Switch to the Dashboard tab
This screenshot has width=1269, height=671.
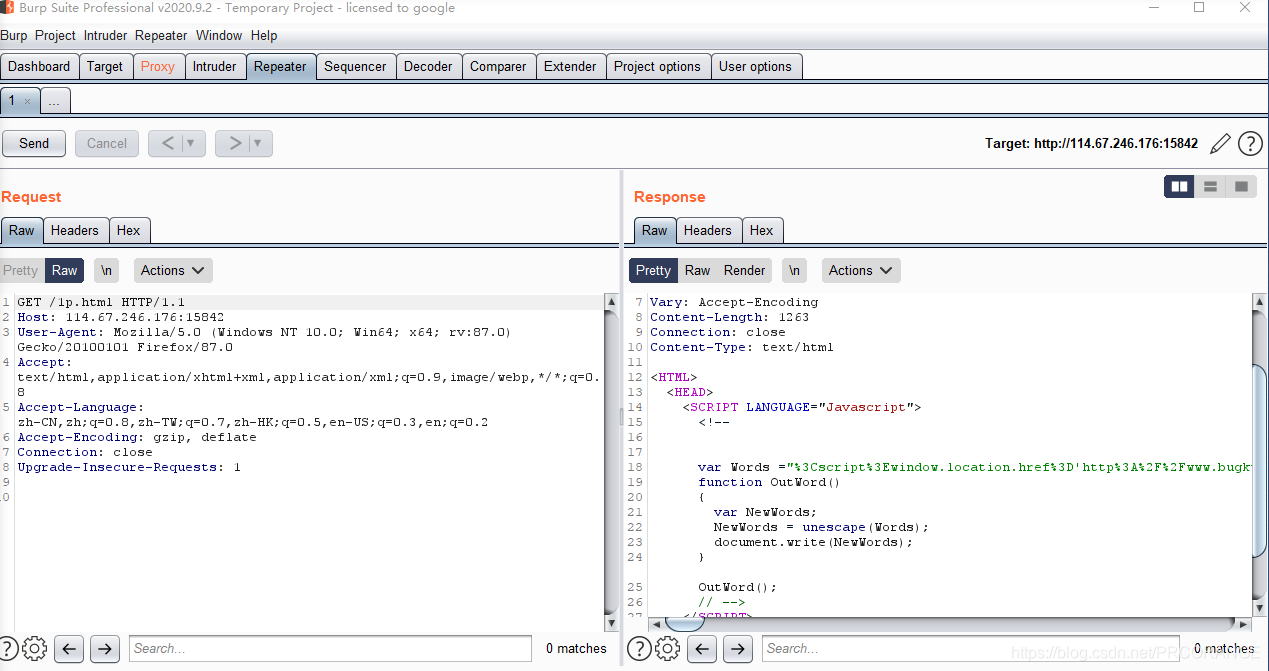[x=39, y=66]
